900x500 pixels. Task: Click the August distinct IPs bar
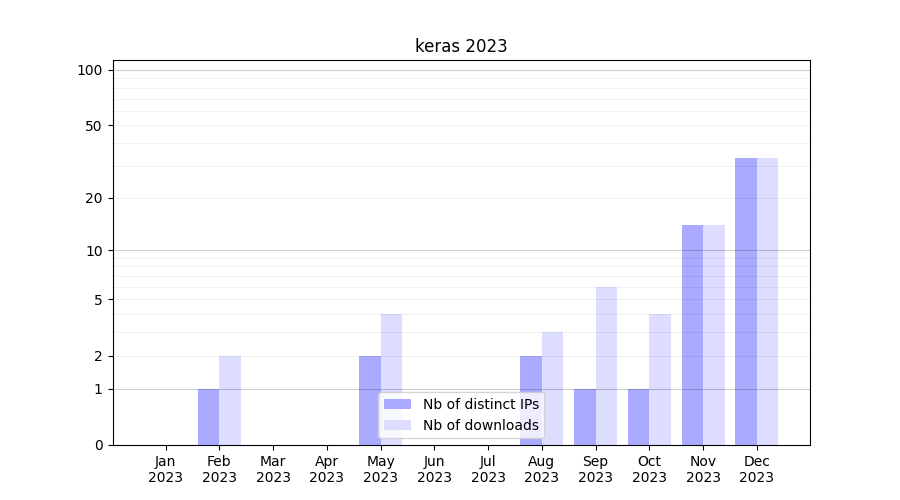tap(531, 400)
